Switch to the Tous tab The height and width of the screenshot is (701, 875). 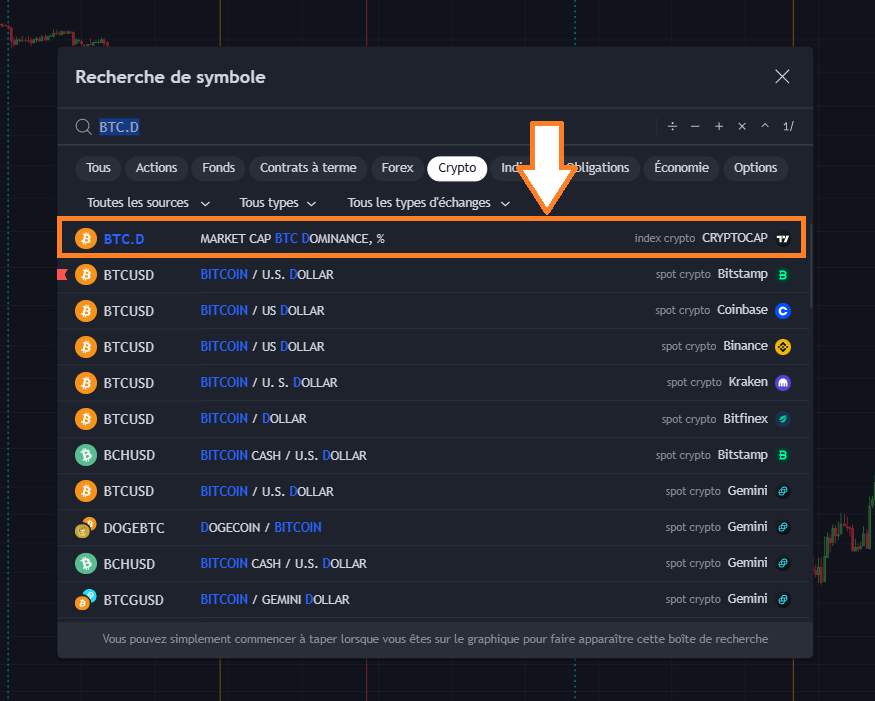pyautogui.click(x=98, y=168)
